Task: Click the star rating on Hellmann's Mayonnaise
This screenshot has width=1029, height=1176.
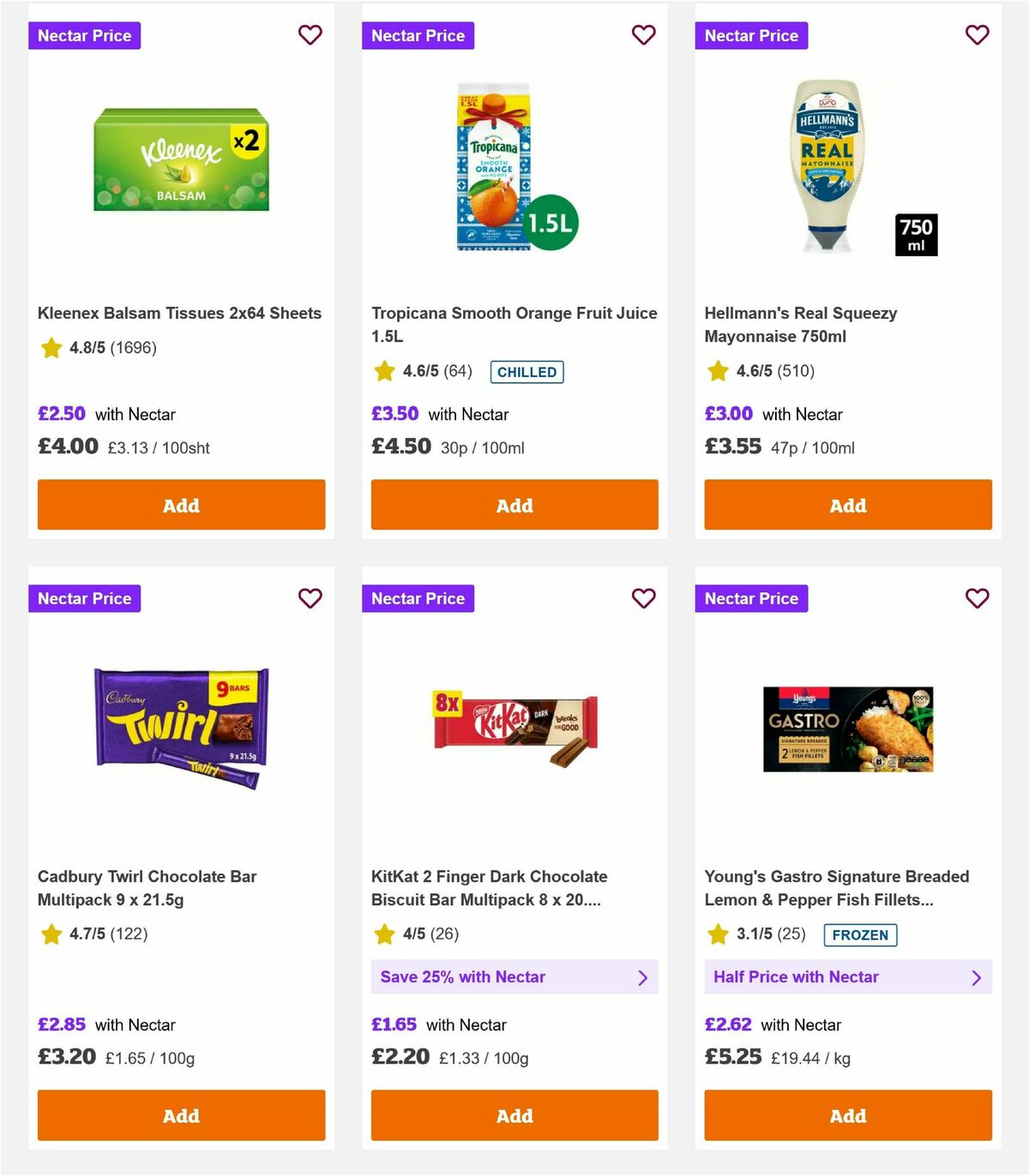Action: [x=717, y=371]
